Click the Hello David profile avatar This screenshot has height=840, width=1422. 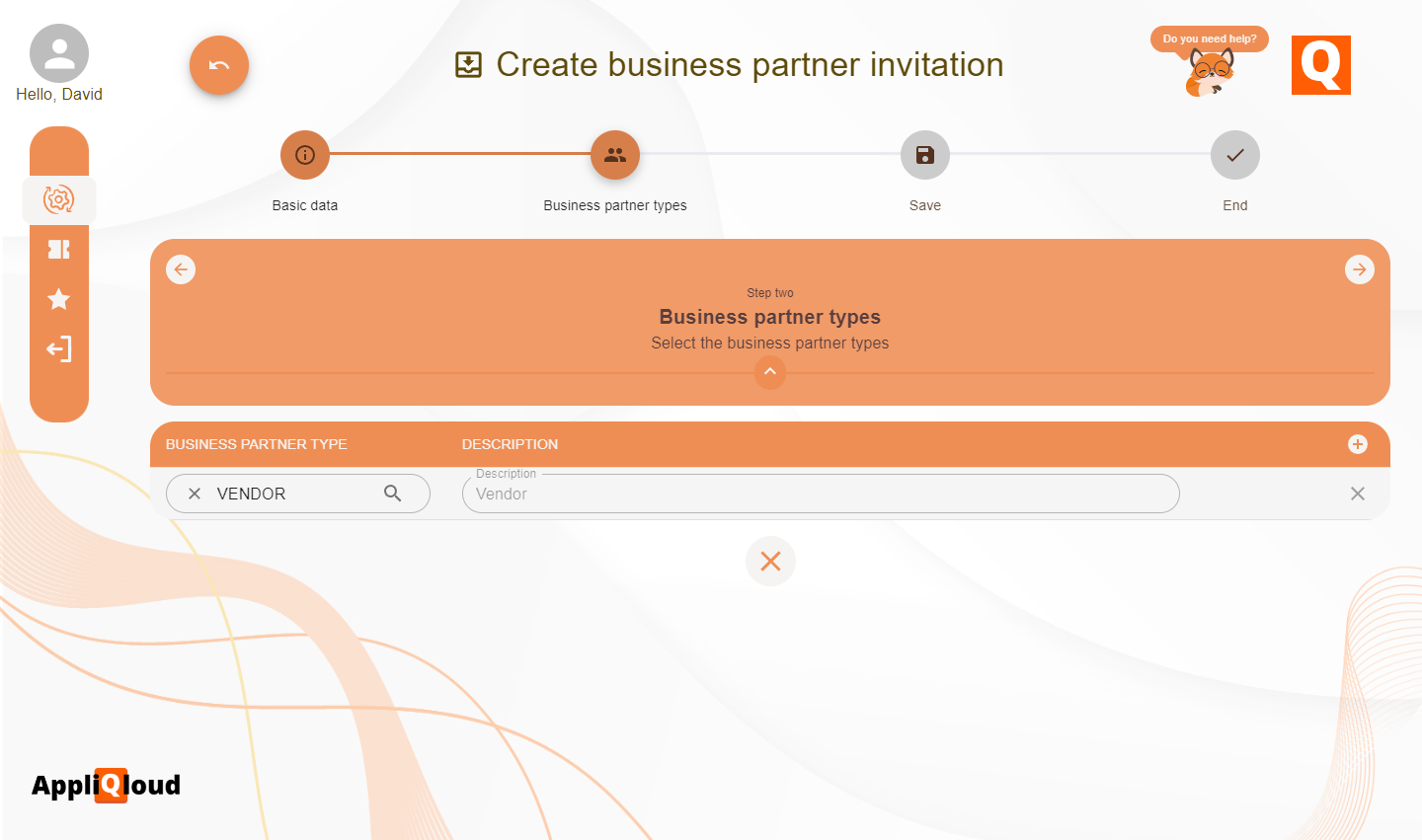click(x=59, y=52)
